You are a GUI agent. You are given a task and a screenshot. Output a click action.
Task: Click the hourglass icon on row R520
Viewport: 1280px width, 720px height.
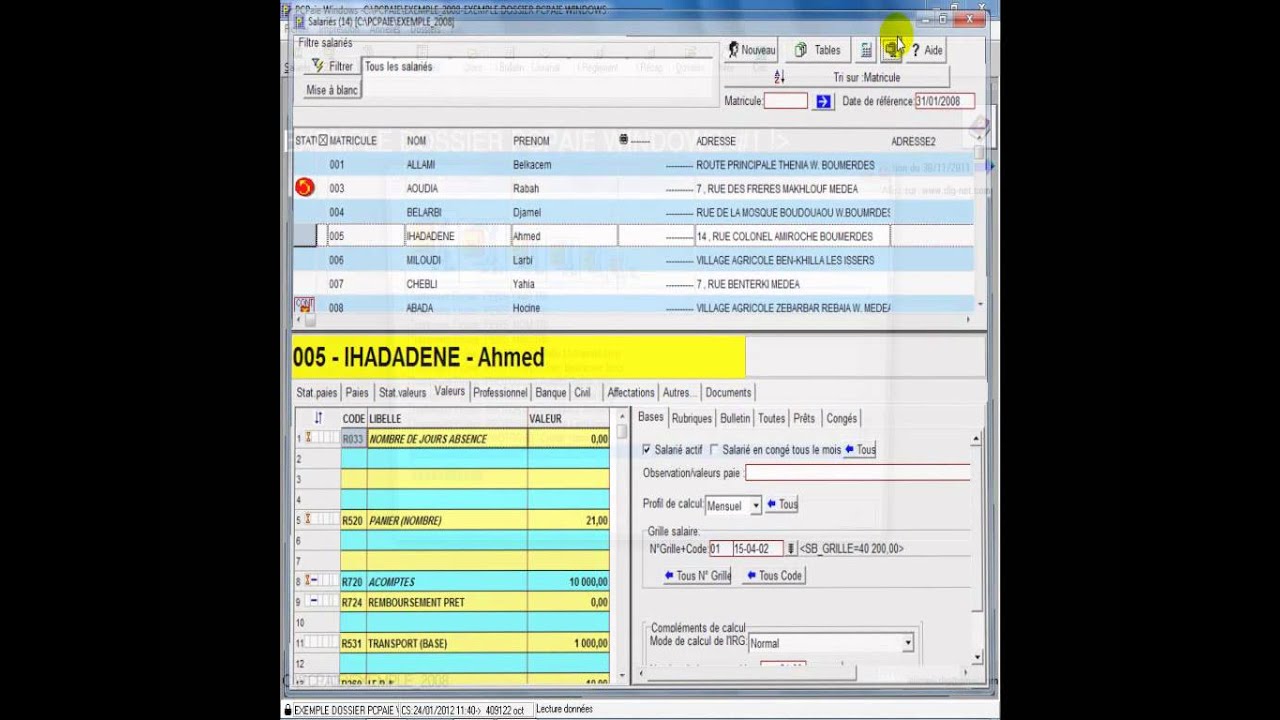tap(308, 520)
